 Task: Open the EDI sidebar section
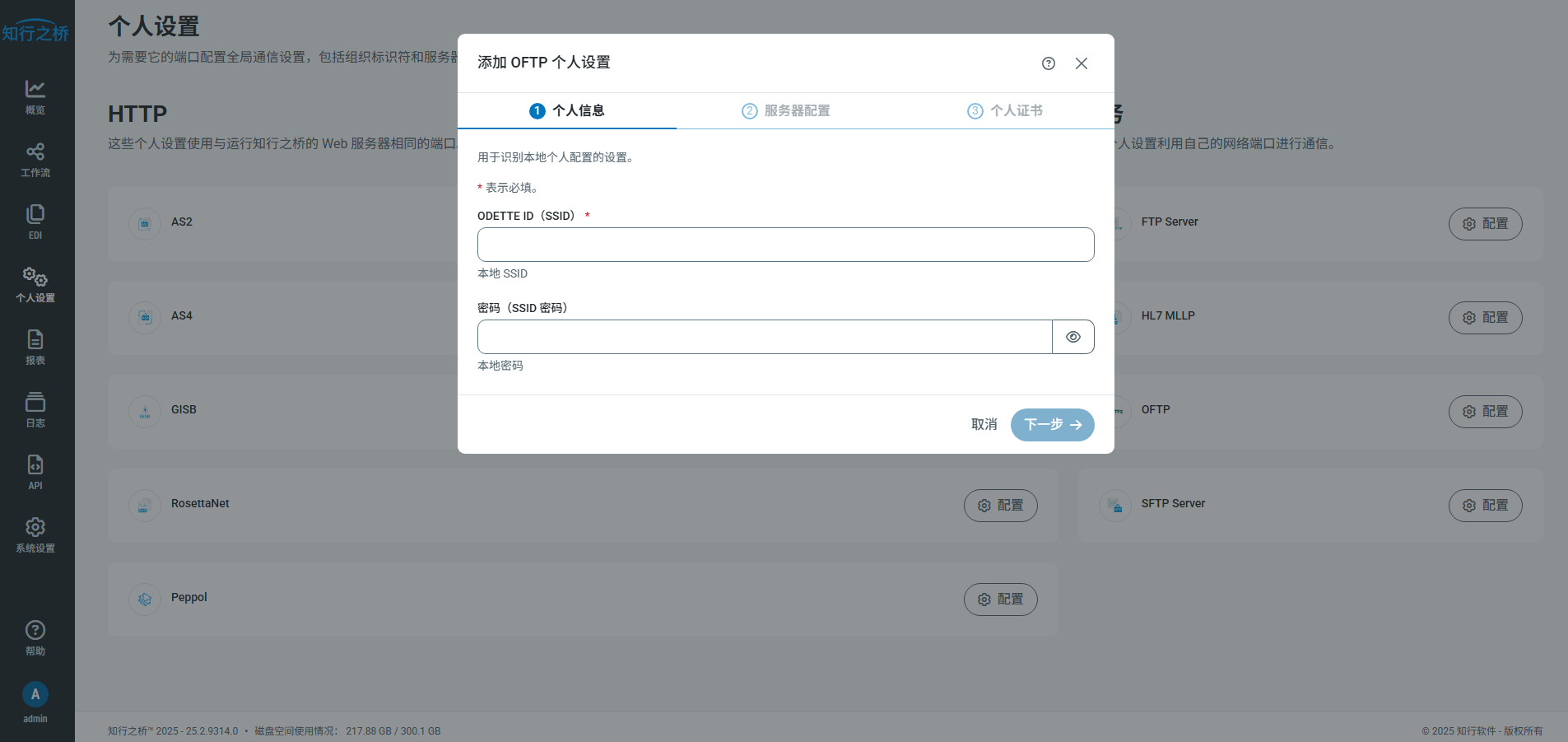[x=35, y=222]
